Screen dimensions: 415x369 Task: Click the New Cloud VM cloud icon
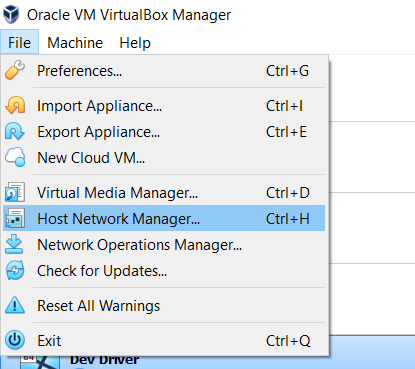click(x=15, y=157)
